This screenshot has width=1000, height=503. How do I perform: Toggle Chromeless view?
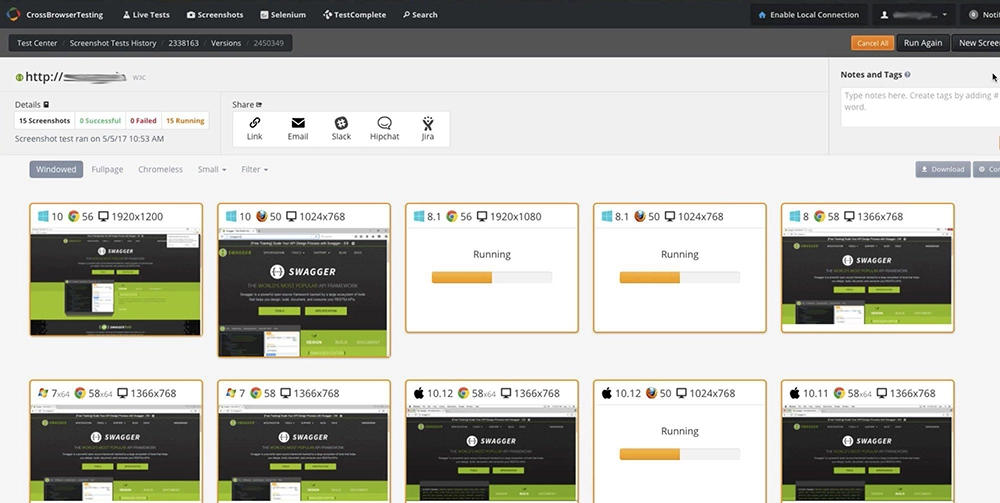tap(160, 169)
